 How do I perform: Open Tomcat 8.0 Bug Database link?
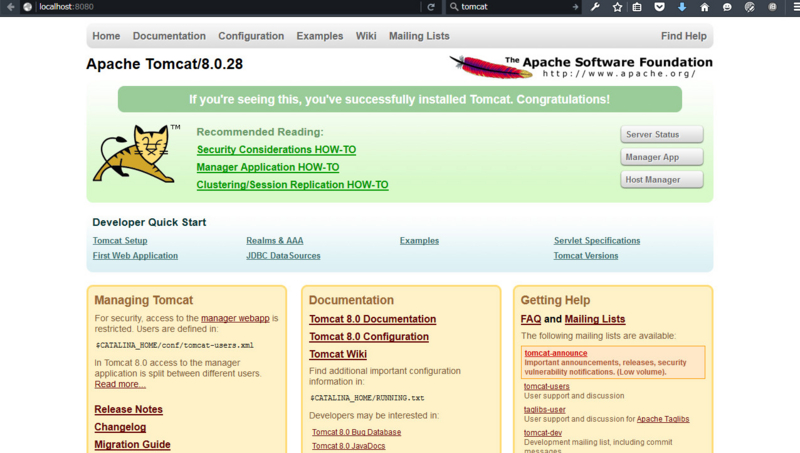[x=357, y=432]
